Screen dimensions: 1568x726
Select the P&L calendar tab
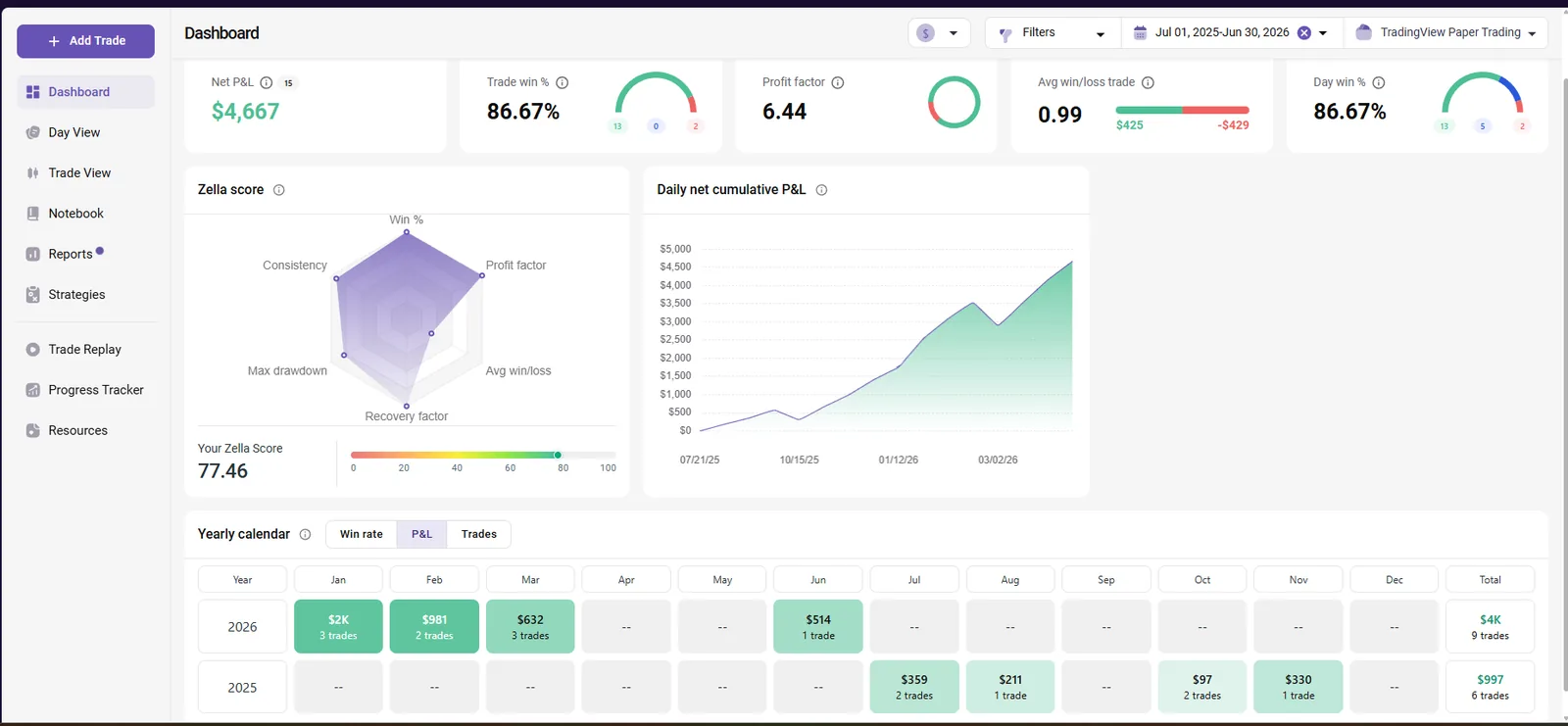(x=422, y=534)
